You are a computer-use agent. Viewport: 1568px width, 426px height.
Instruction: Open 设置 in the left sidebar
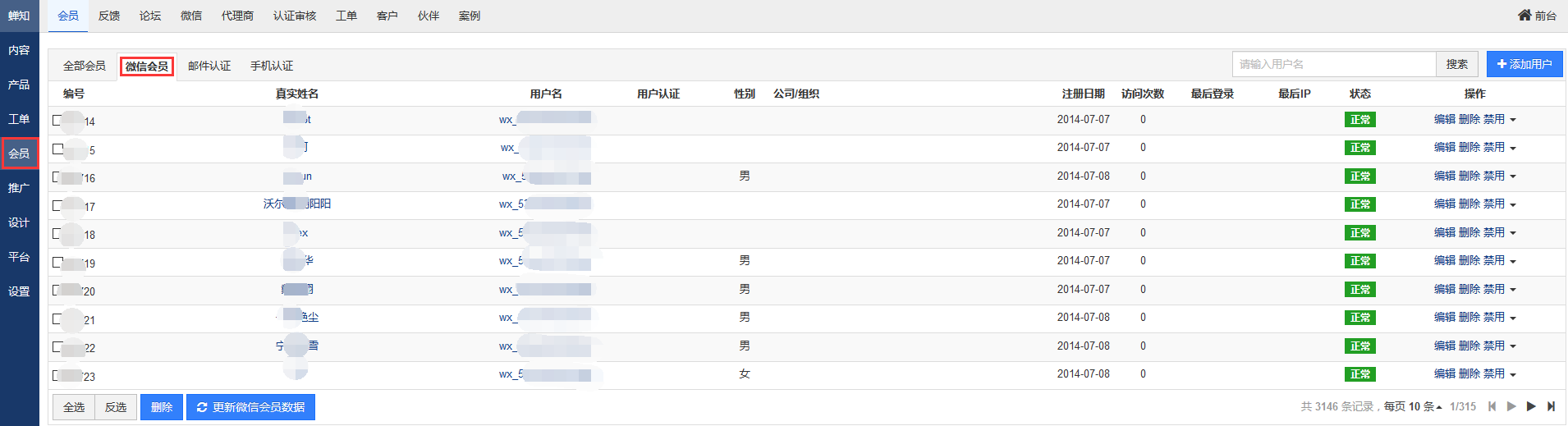pos(19,291)
